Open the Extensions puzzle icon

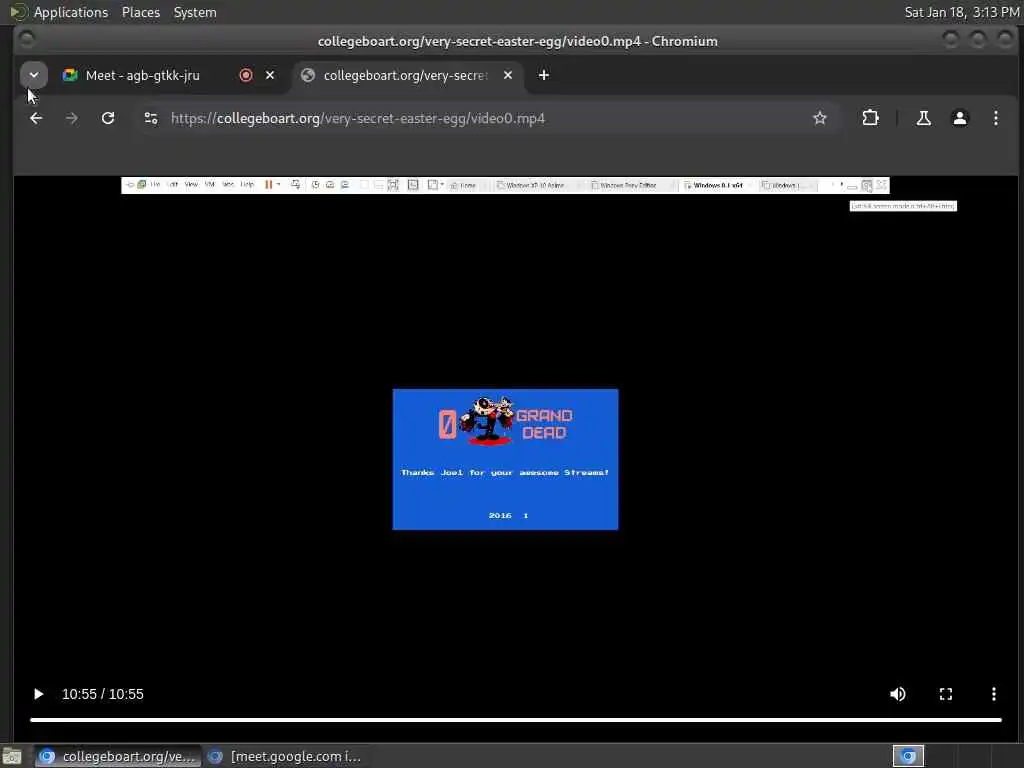pyautogui.click(x=871, y=118)
